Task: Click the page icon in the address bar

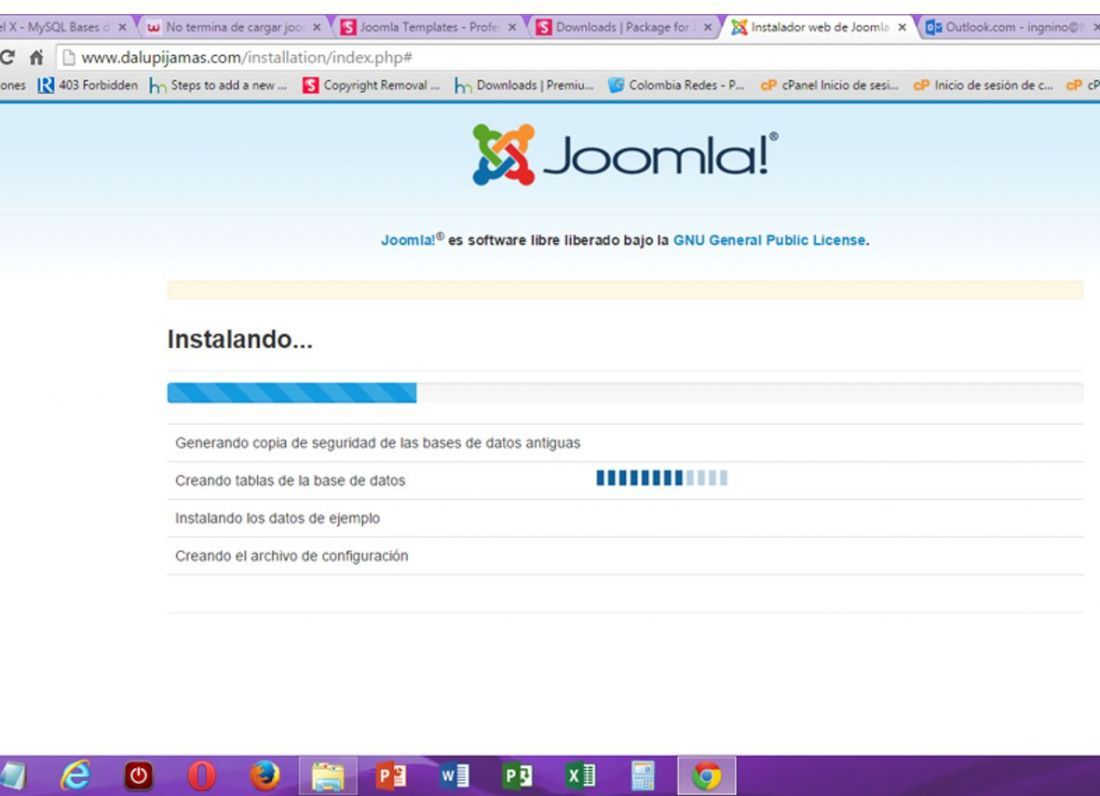Action: (x=69, y=58)
